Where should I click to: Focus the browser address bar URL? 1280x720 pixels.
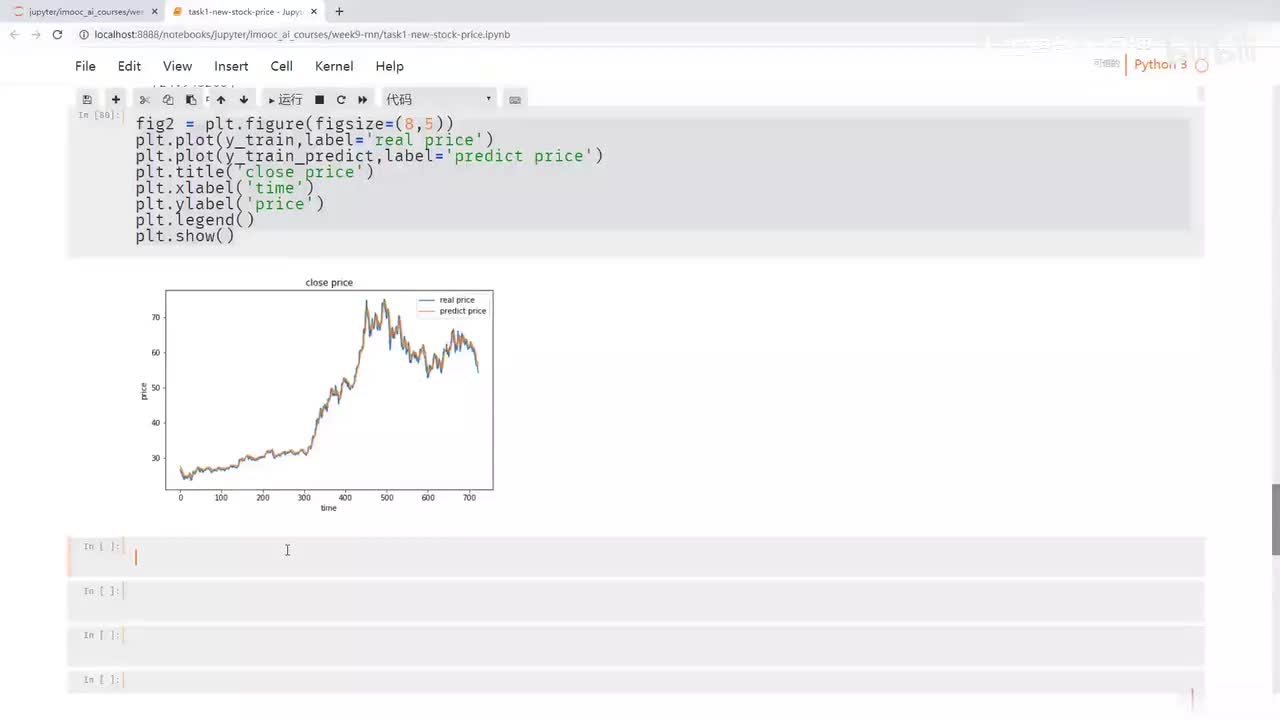pos(302,34)
